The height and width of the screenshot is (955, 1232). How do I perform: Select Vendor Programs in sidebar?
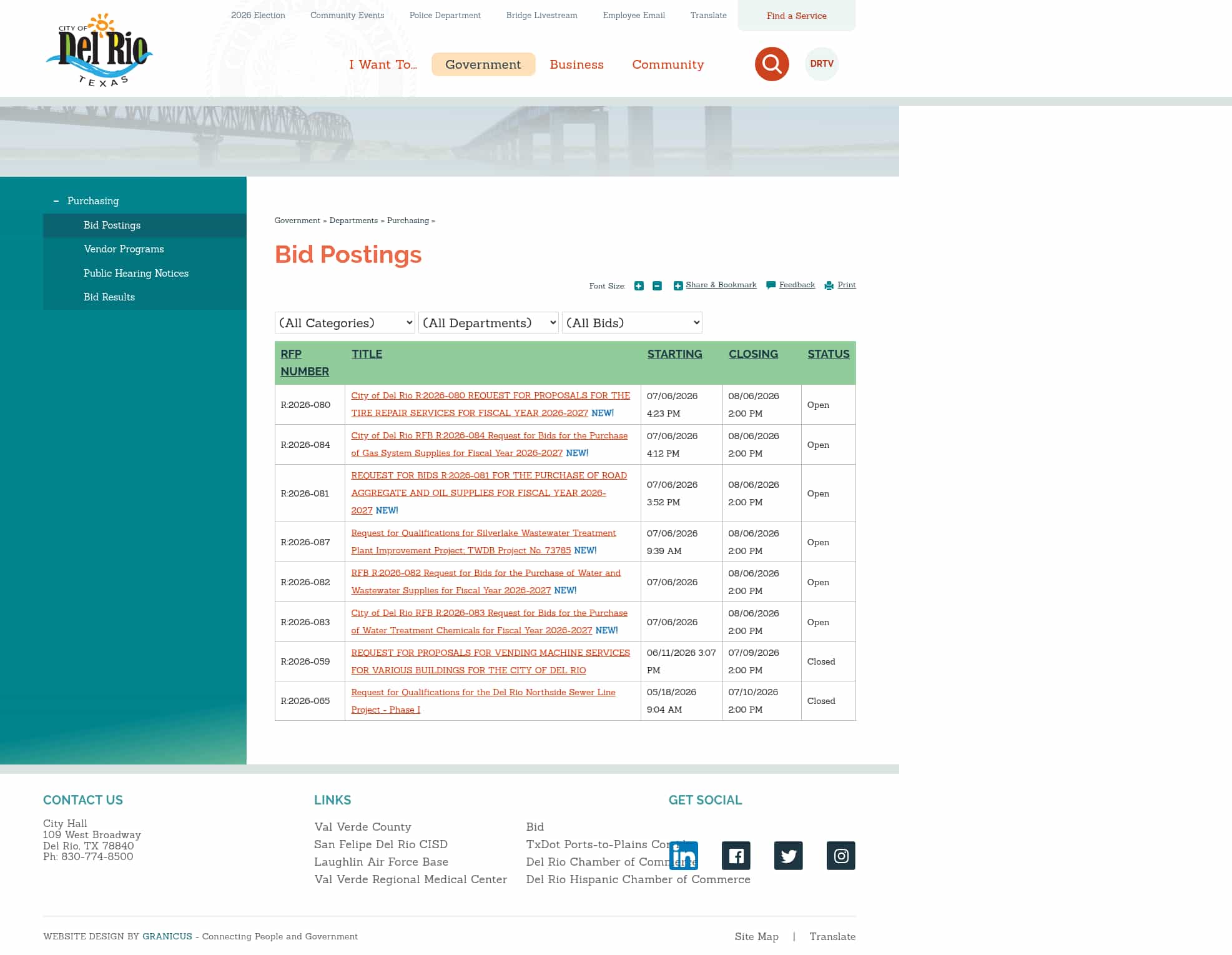(145, 249)
